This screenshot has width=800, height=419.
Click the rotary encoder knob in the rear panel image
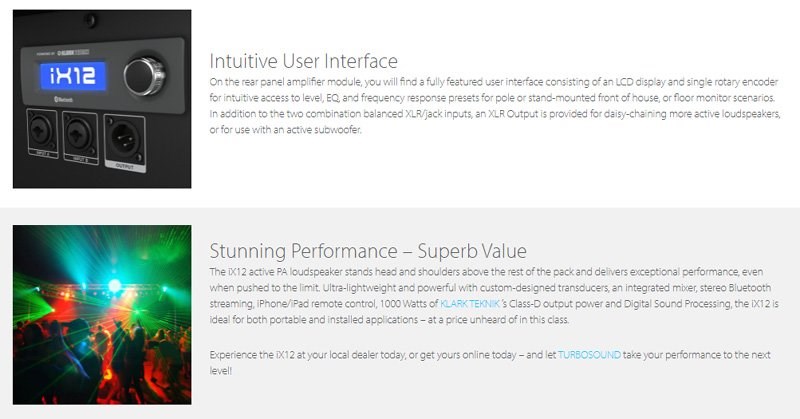point(144,77)
